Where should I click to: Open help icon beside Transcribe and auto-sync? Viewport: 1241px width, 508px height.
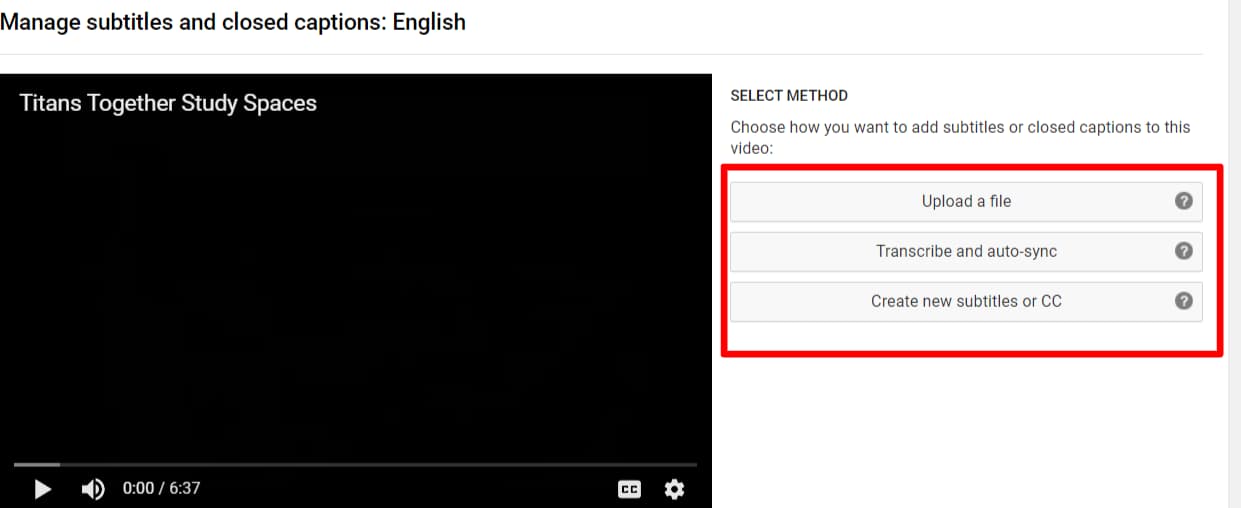[1184, 251]
